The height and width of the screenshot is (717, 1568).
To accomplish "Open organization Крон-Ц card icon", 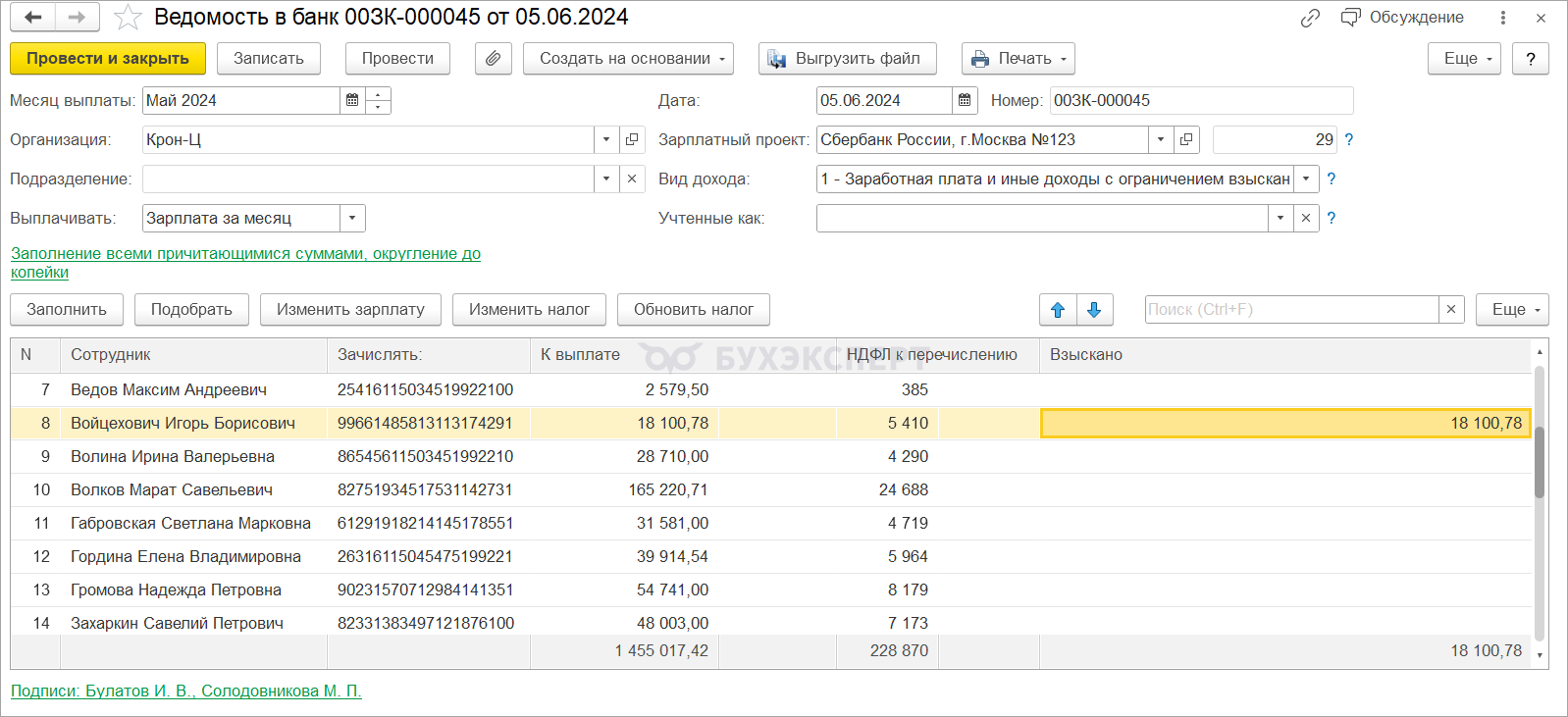I will pyautogui.click(x=632, y=139).
